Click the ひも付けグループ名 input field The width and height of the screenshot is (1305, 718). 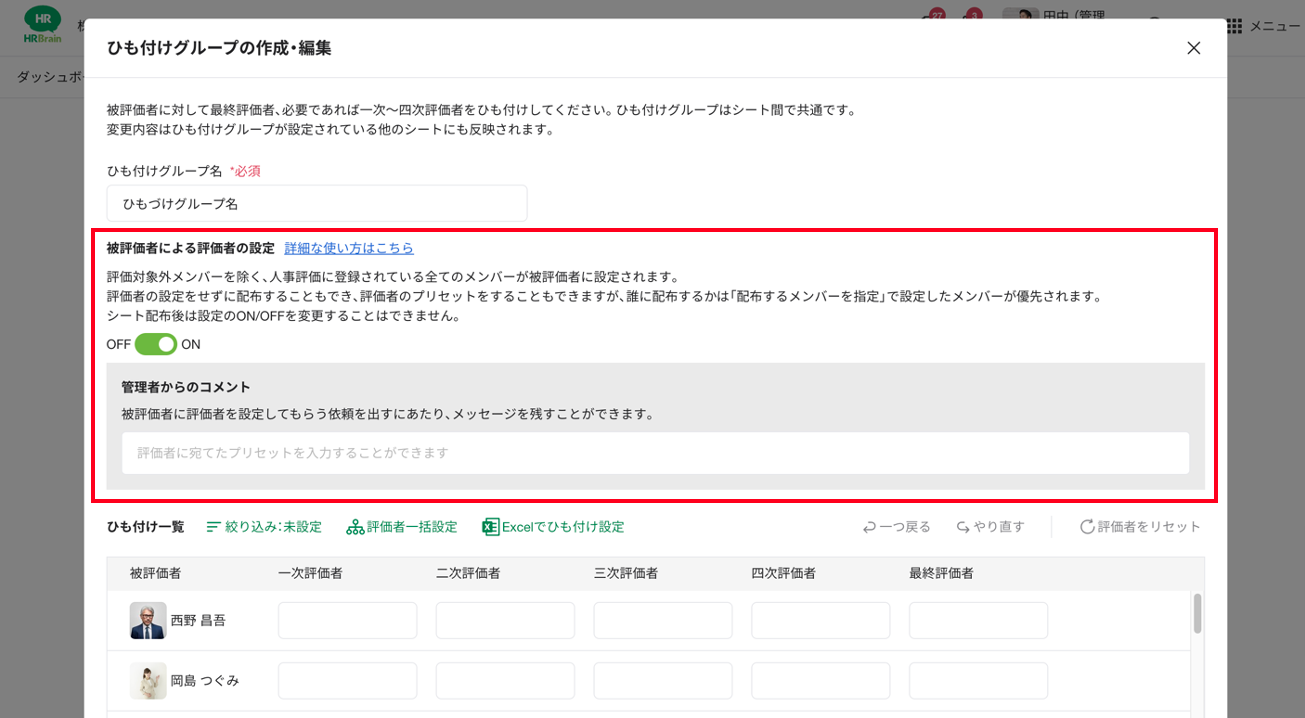click(x=317, y=203)
